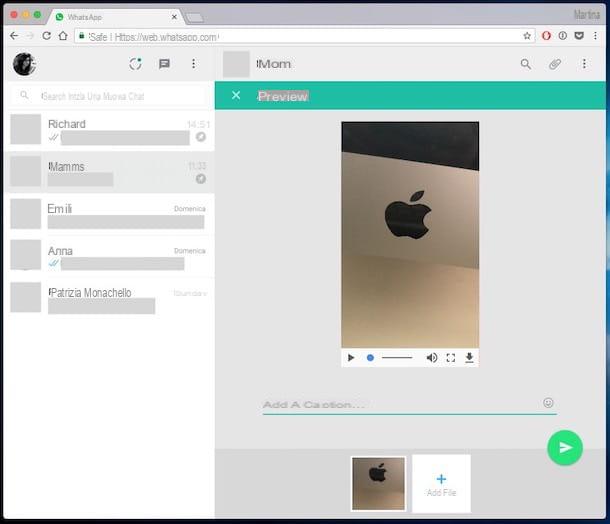610x524 pixels.
Task: Mute the video with speaker icon
Action: tap(431, 358)
